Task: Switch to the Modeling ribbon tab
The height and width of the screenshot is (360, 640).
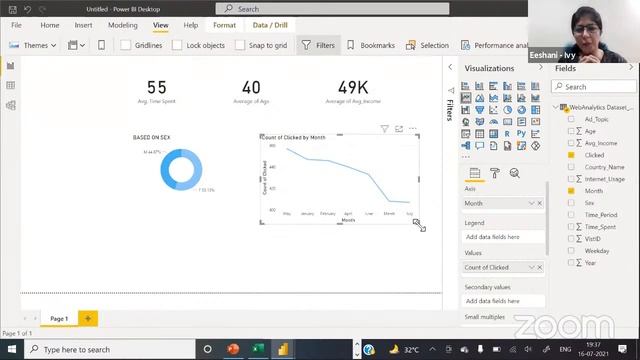Action: tap(123, 25)
